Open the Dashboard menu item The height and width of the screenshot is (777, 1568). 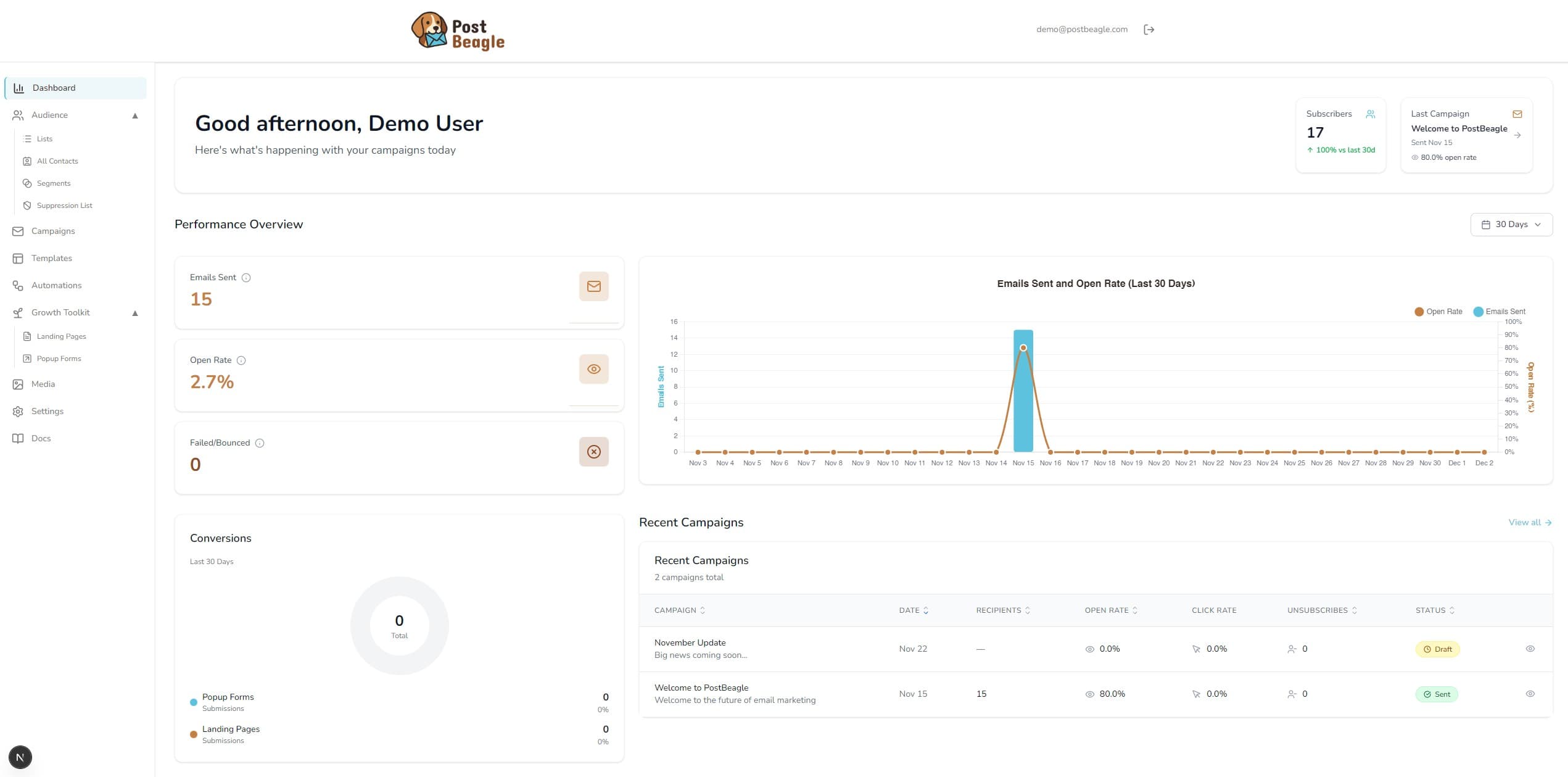coord(75,88)
